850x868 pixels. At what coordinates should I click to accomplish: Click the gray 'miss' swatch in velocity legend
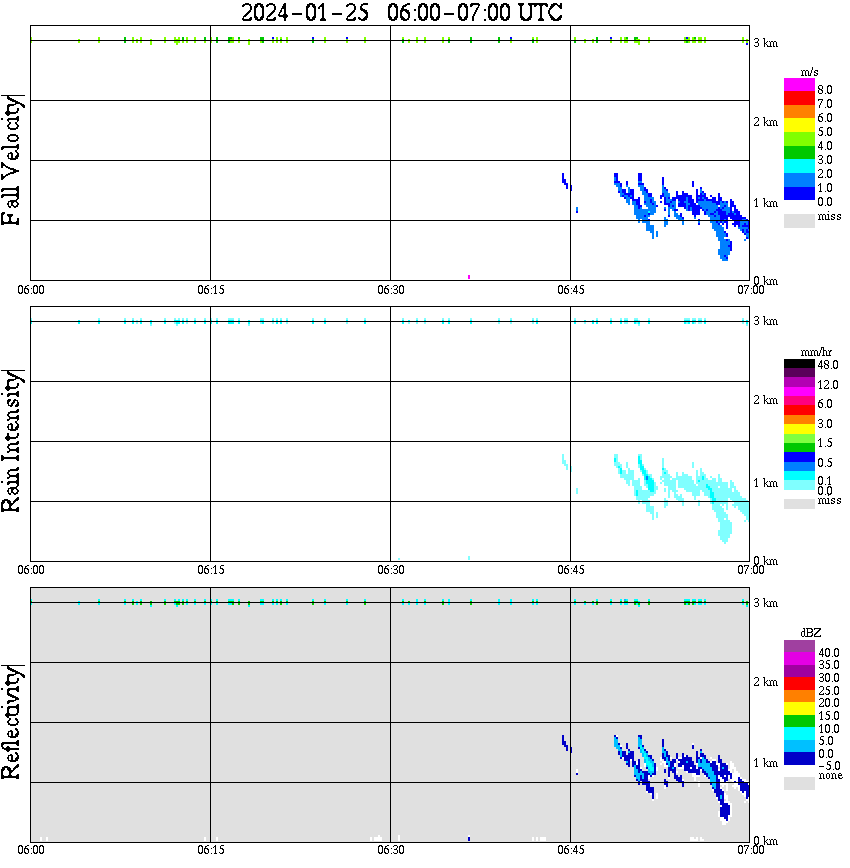click(799, 220)
